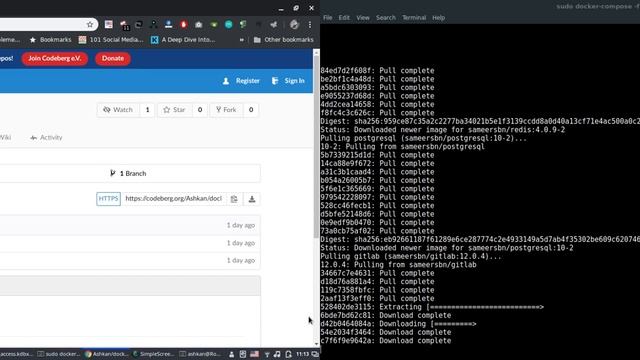
Task: Click the red Donate button
Action: pos(113,58)
